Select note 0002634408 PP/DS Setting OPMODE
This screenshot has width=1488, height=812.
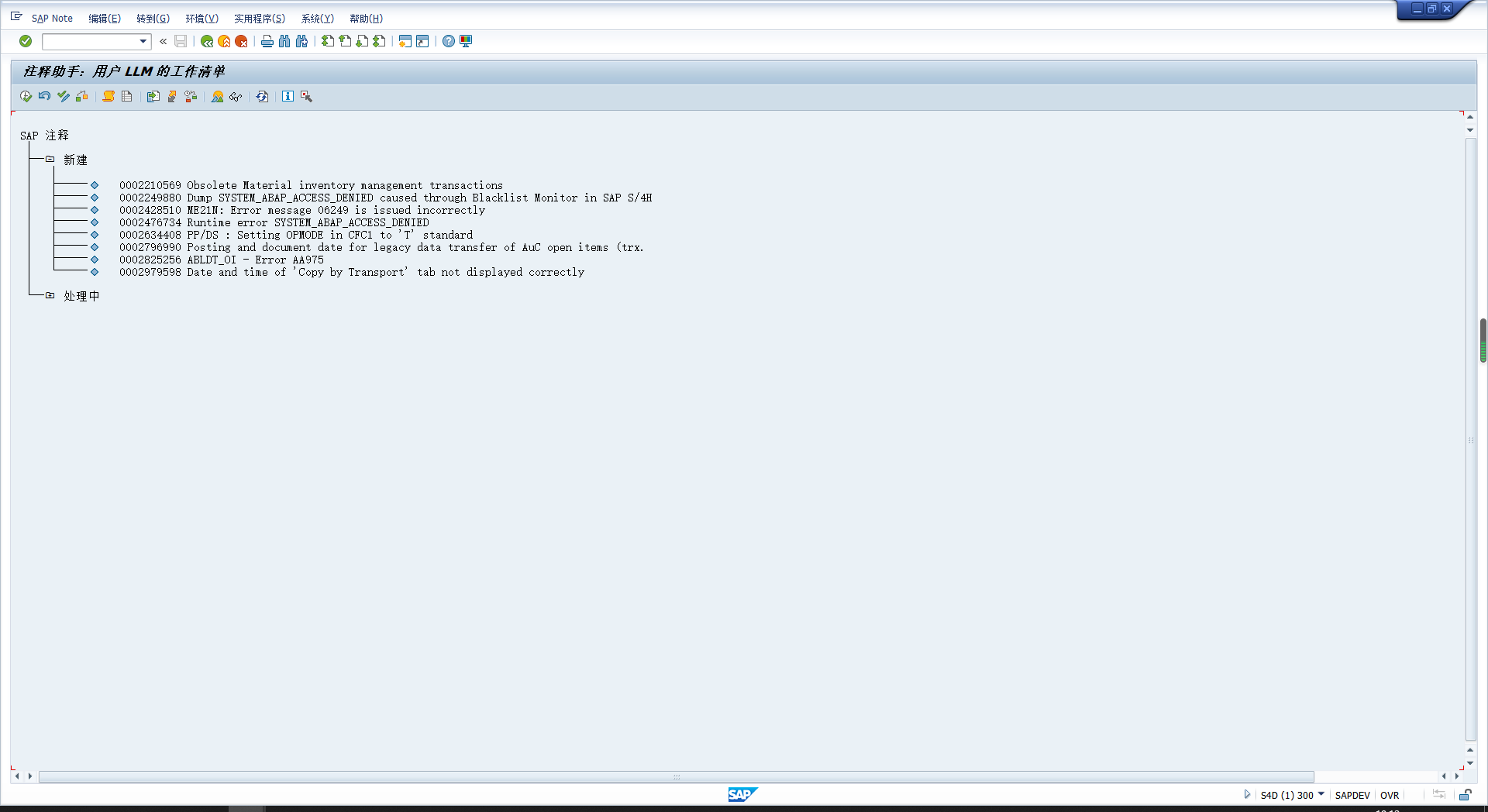(296, 235)
